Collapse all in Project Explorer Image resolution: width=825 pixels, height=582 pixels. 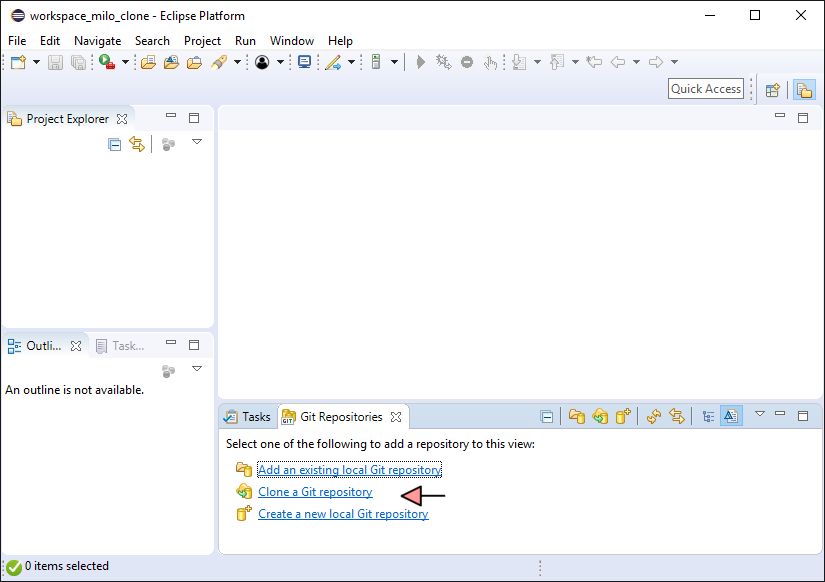click(x=115, y=145)
